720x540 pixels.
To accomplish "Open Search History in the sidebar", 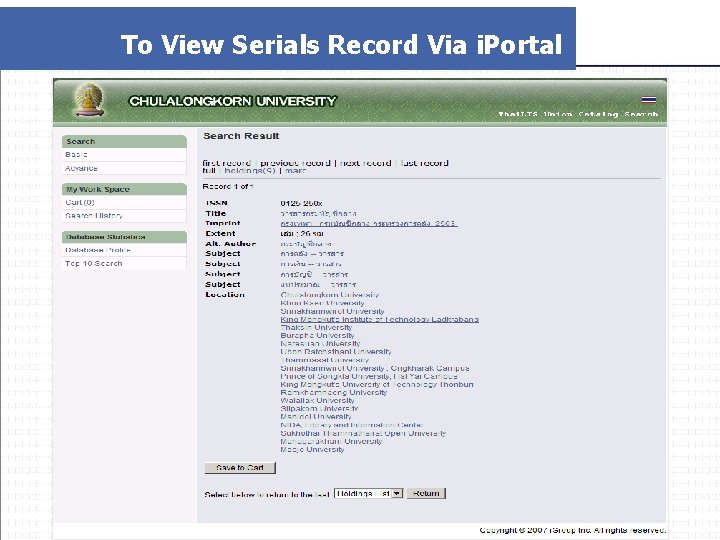I will click(x=94, y=216).
